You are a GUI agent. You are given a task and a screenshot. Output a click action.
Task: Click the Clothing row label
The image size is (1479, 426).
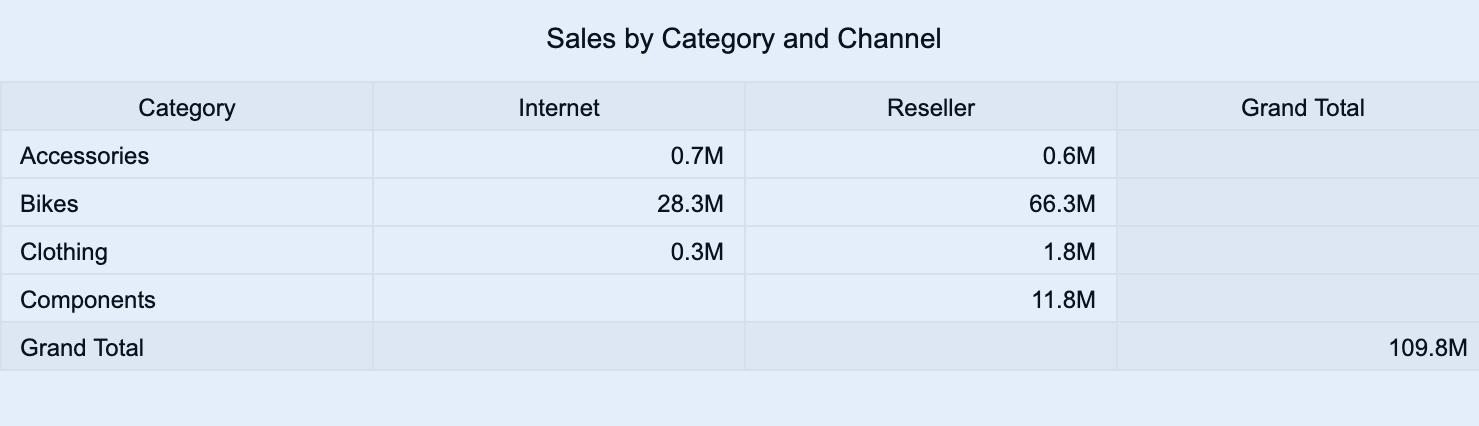64,252
